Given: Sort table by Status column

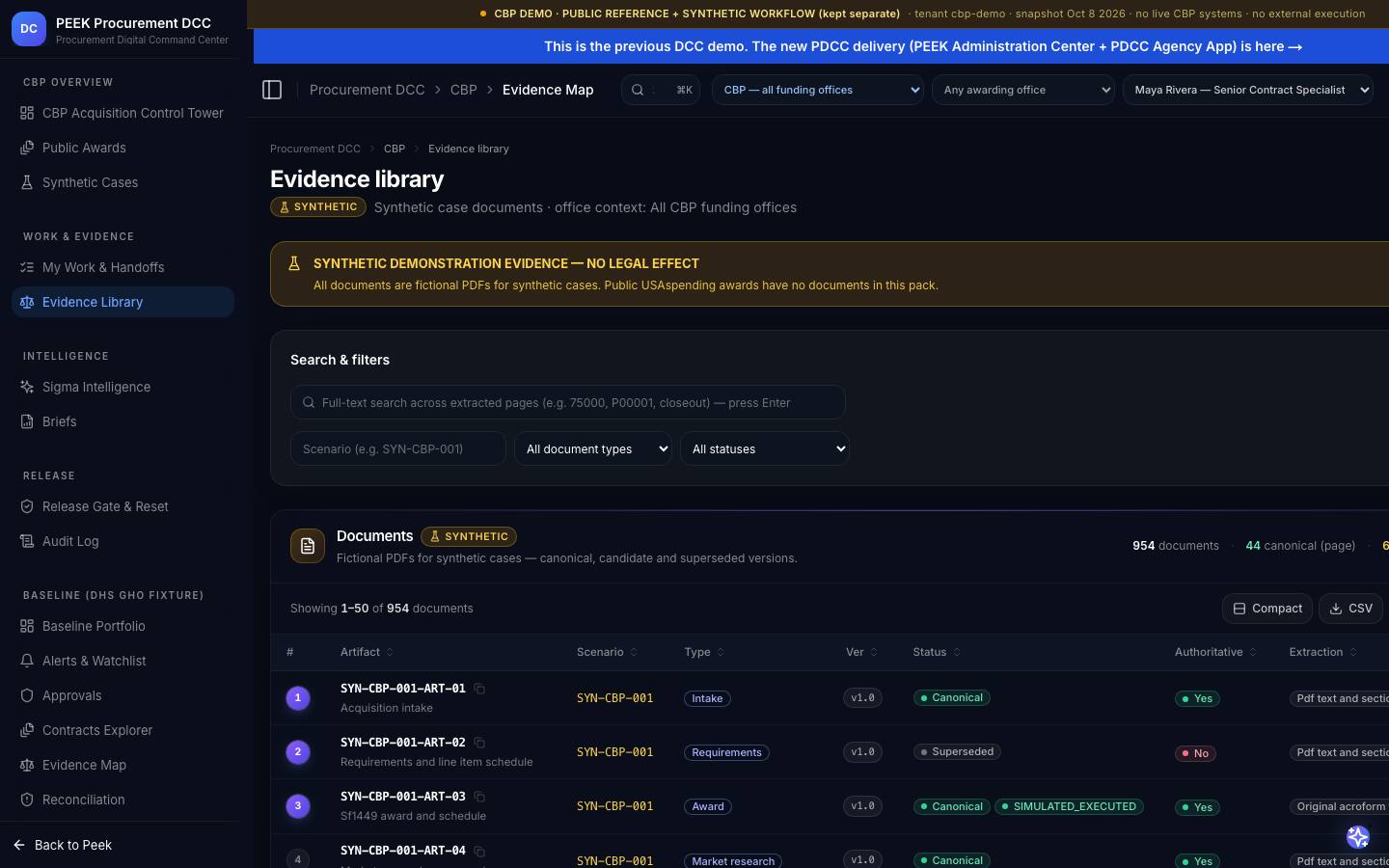Looking at the screenshot, I should pos(937,652).
